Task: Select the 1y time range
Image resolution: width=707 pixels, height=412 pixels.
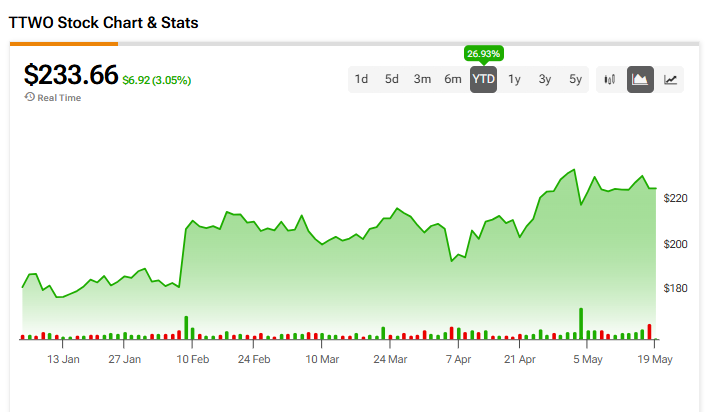Action: [514, 79]
